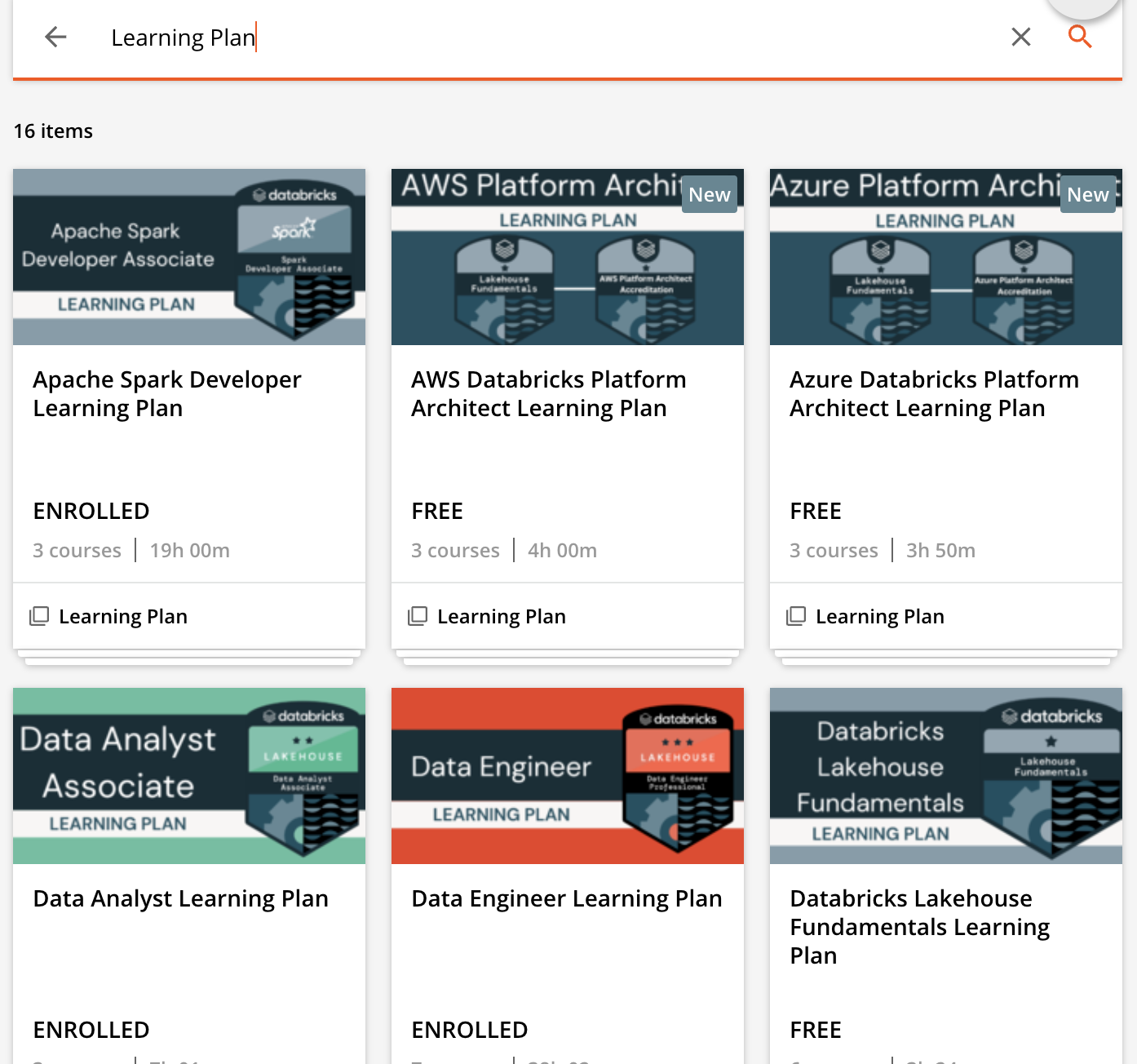Click the "4h 00m" duration text
The image size is (1137, 1064).
[x=563, y=551]
